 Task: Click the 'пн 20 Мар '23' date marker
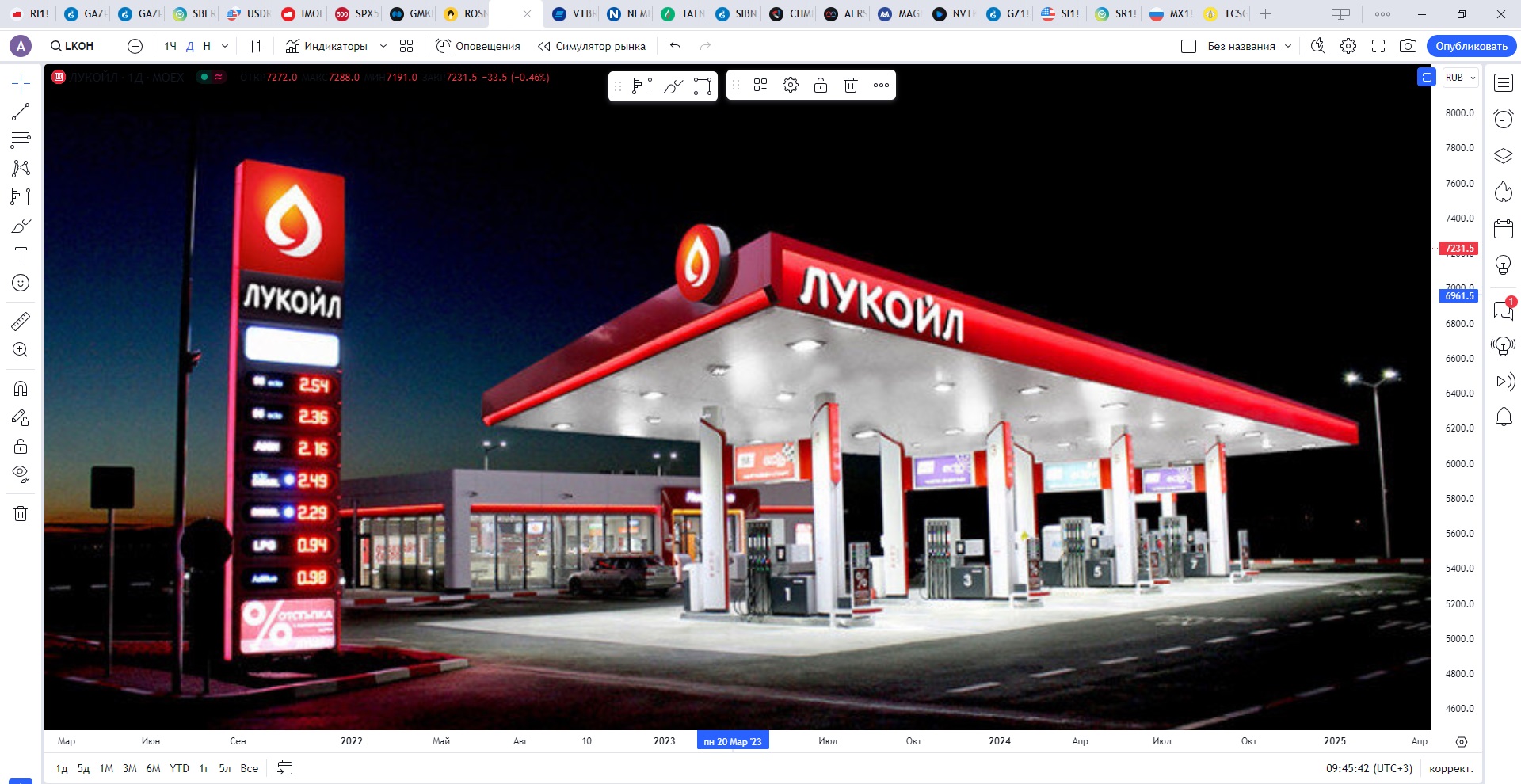tap(733, 742)
